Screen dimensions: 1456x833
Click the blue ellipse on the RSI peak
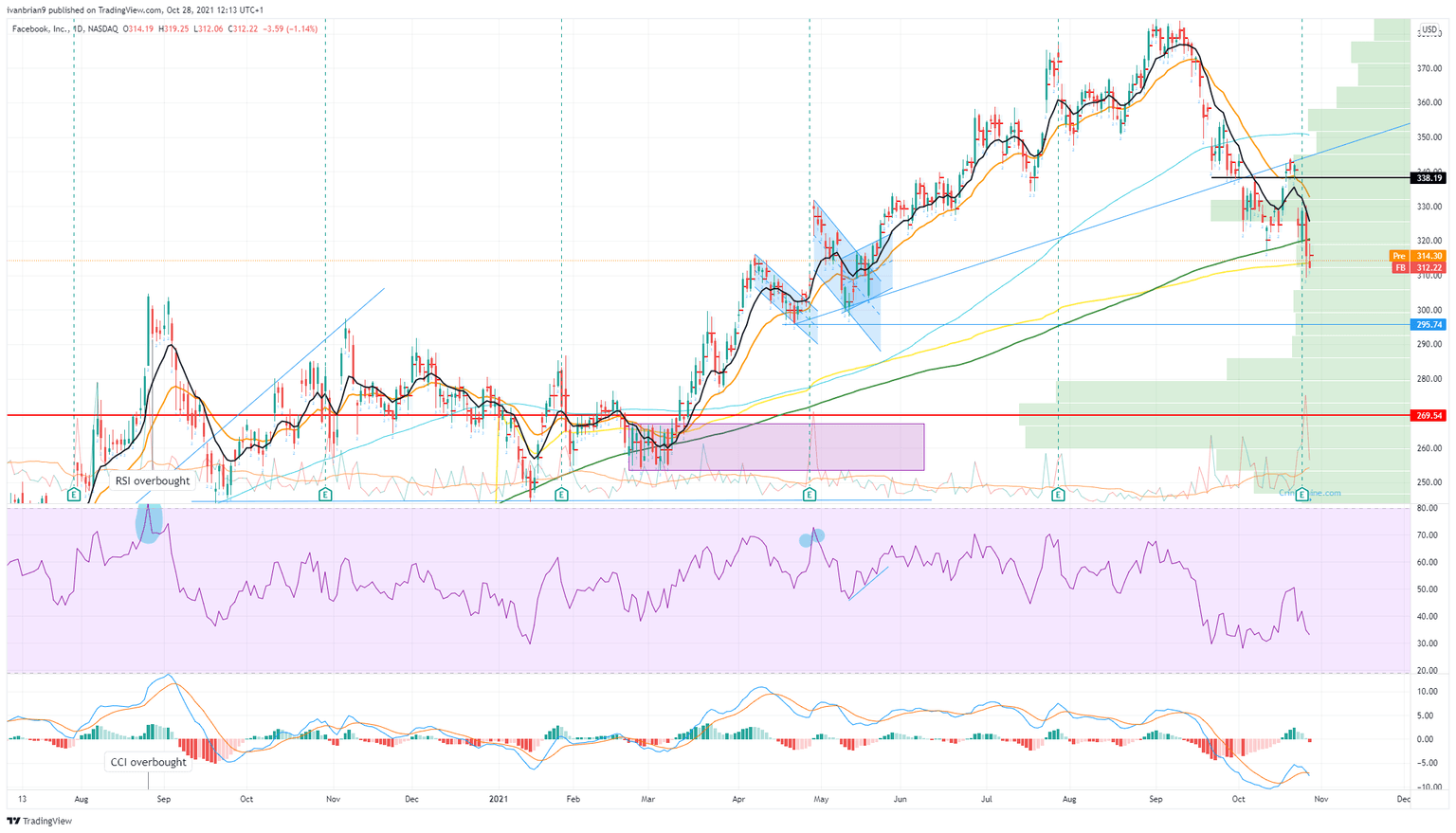[x=149, y=523]
